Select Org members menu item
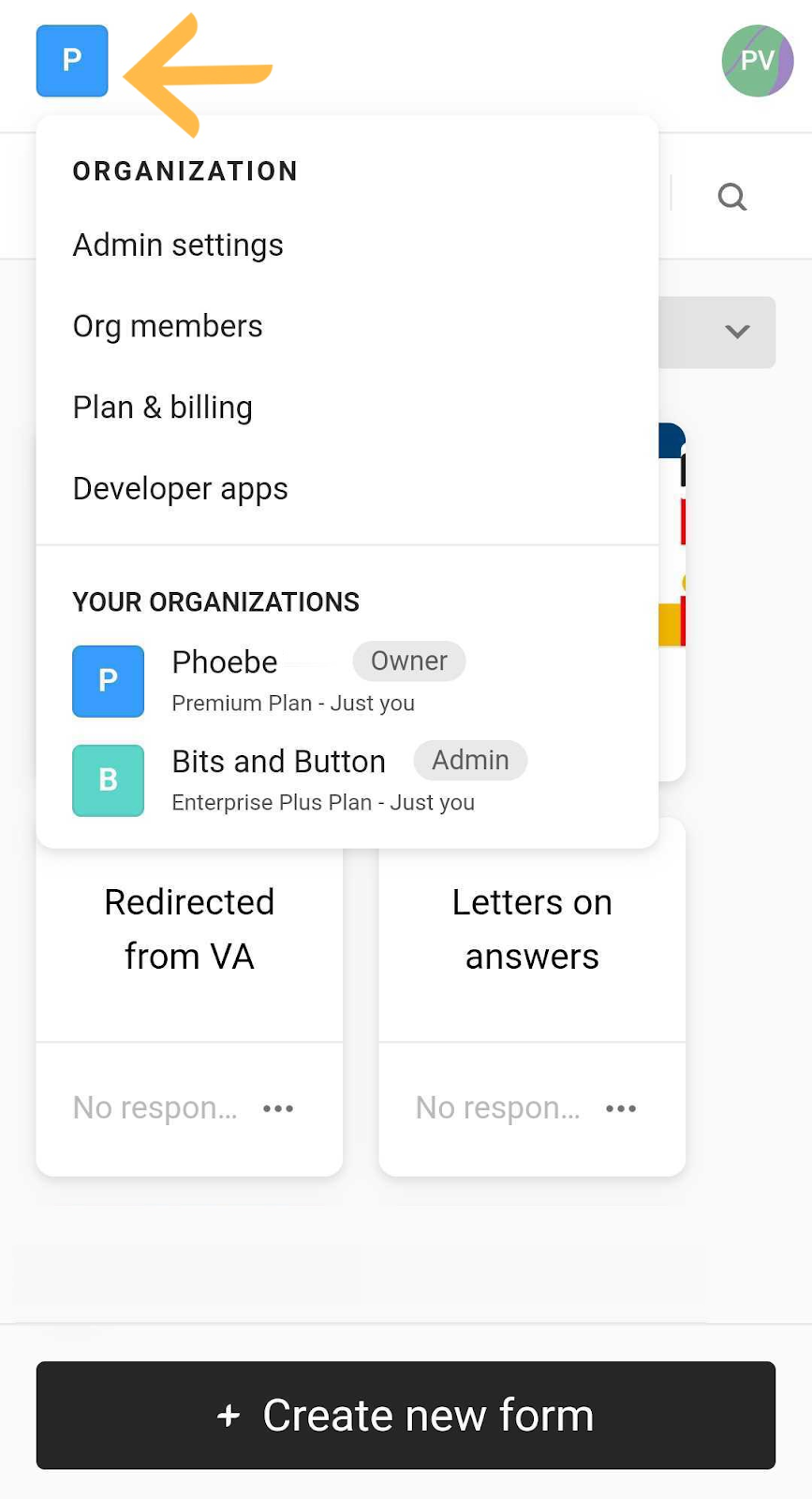 (168, 326)
